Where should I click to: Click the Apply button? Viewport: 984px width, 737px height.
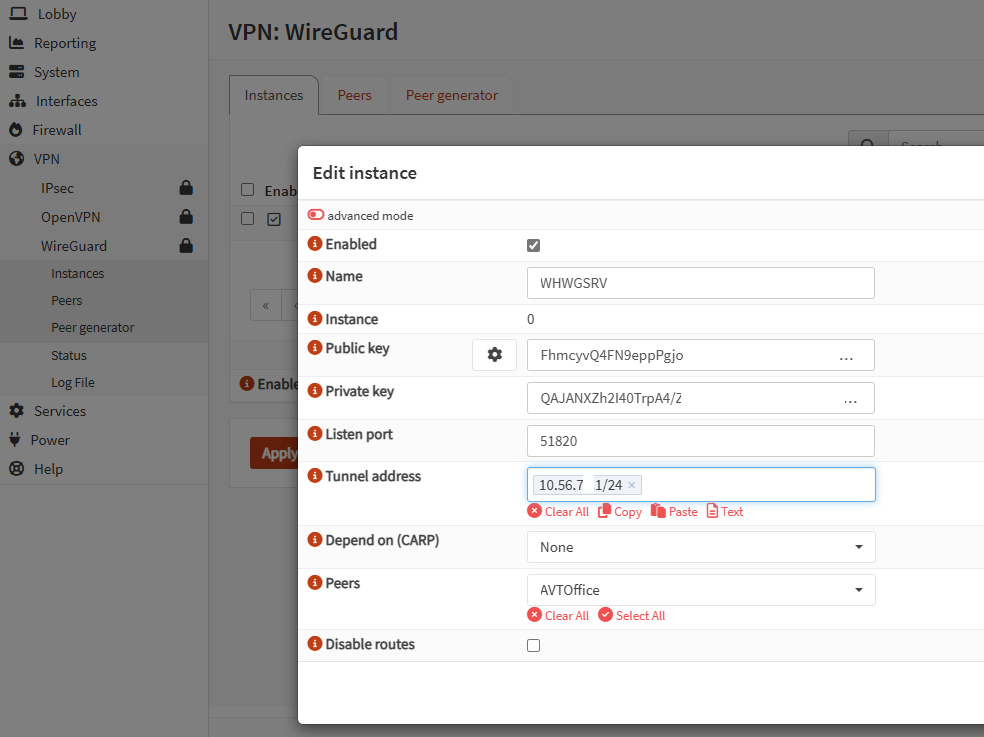pos(274,453)
